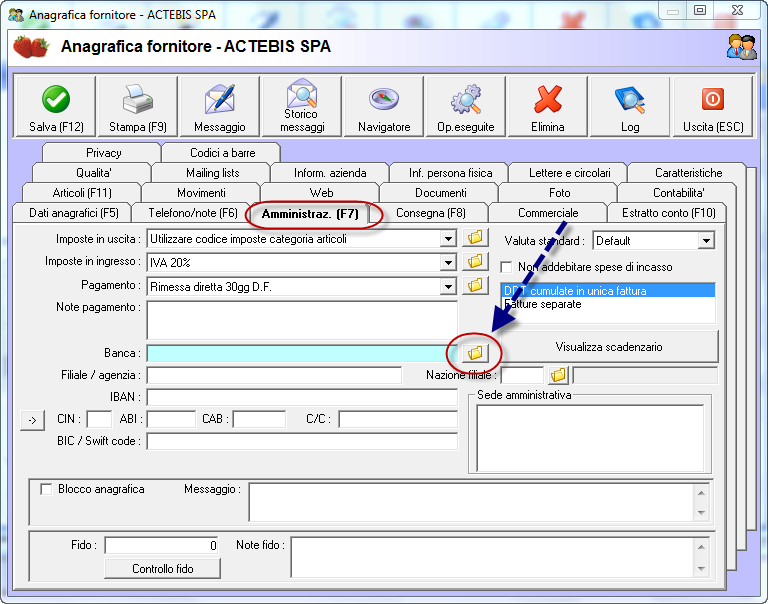Image resolution: width=768 pixels, height=604 pixels.
Task: Open the Messaggio envelope-and-pen button
Action: click(219, 106)
